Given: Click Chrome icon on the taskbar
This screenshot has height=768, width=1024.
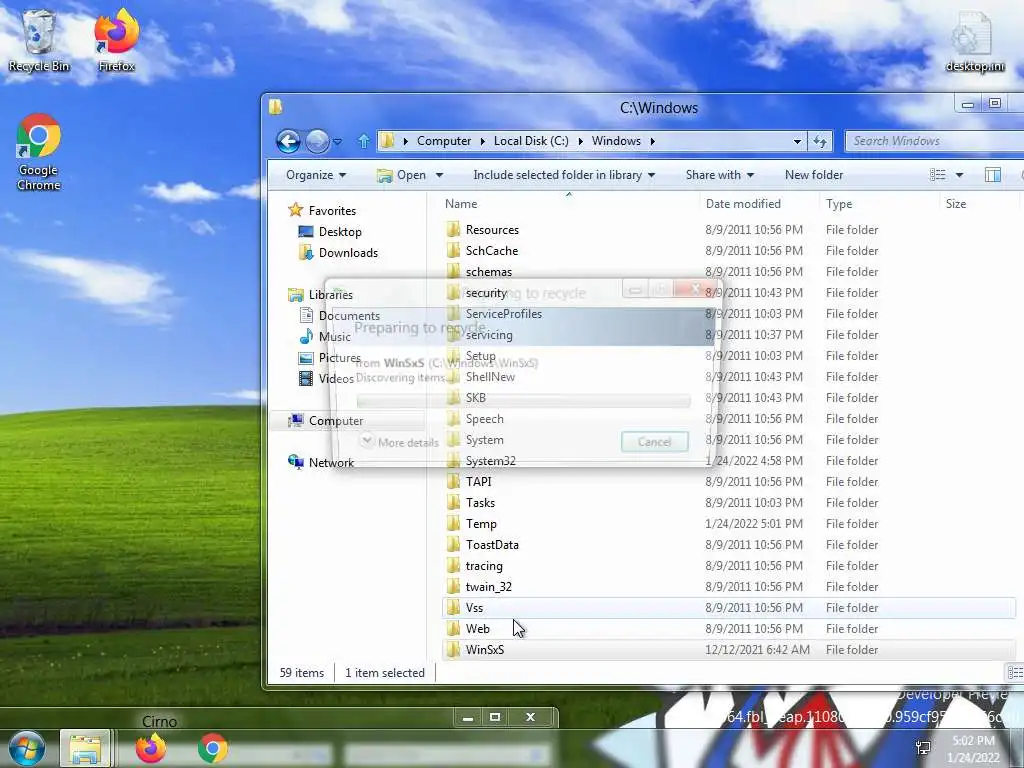Looking at the screenshot, I should (212, 748).
